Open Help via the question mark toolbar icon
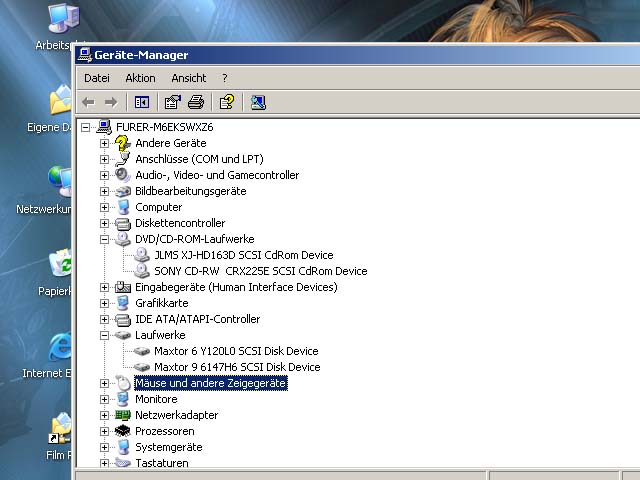 click(x=227, y=102)
